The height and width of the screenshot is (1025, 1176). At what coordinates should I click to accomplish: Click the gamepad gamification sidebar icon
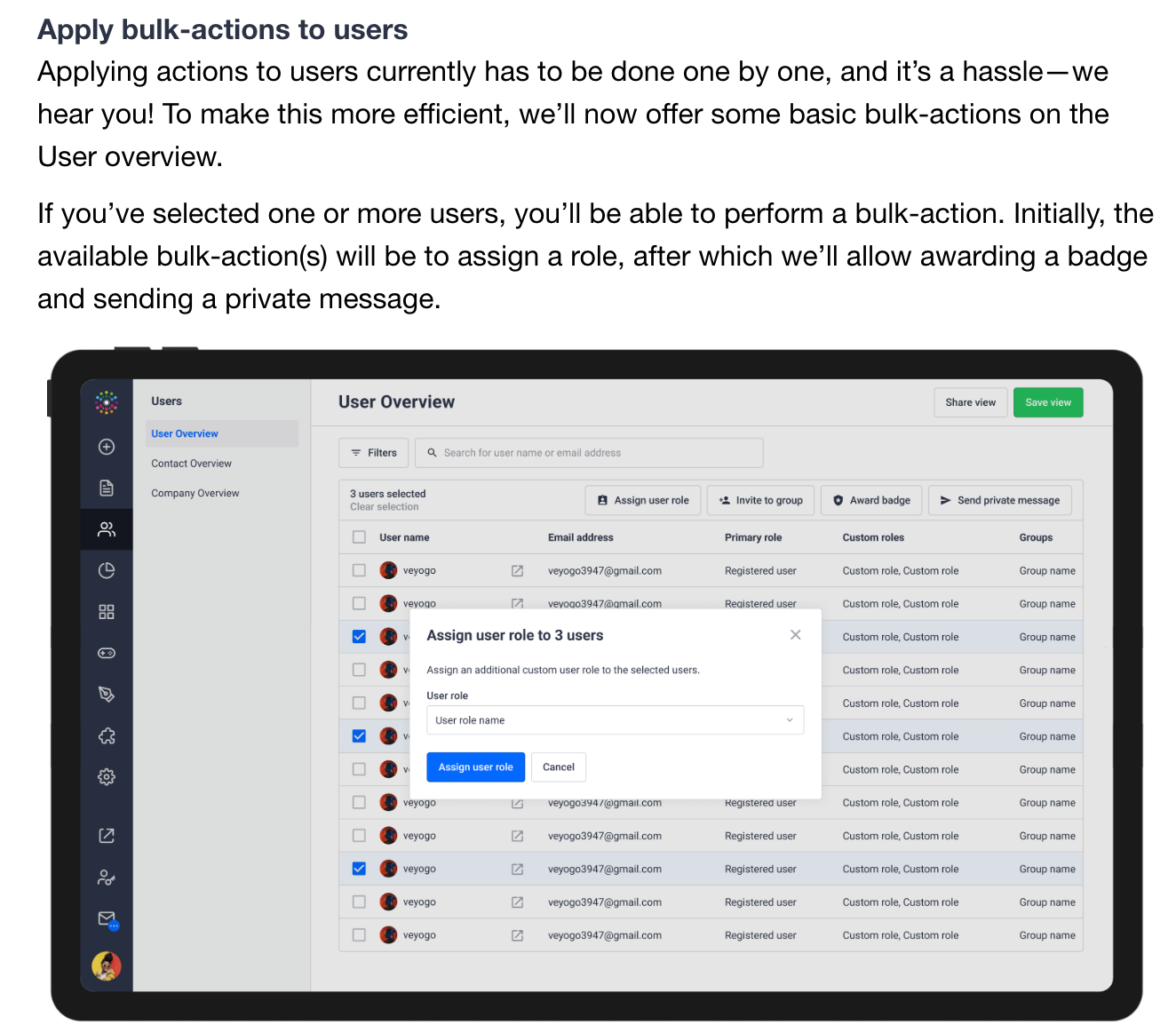pyautogui.click(x=107, y=653)
